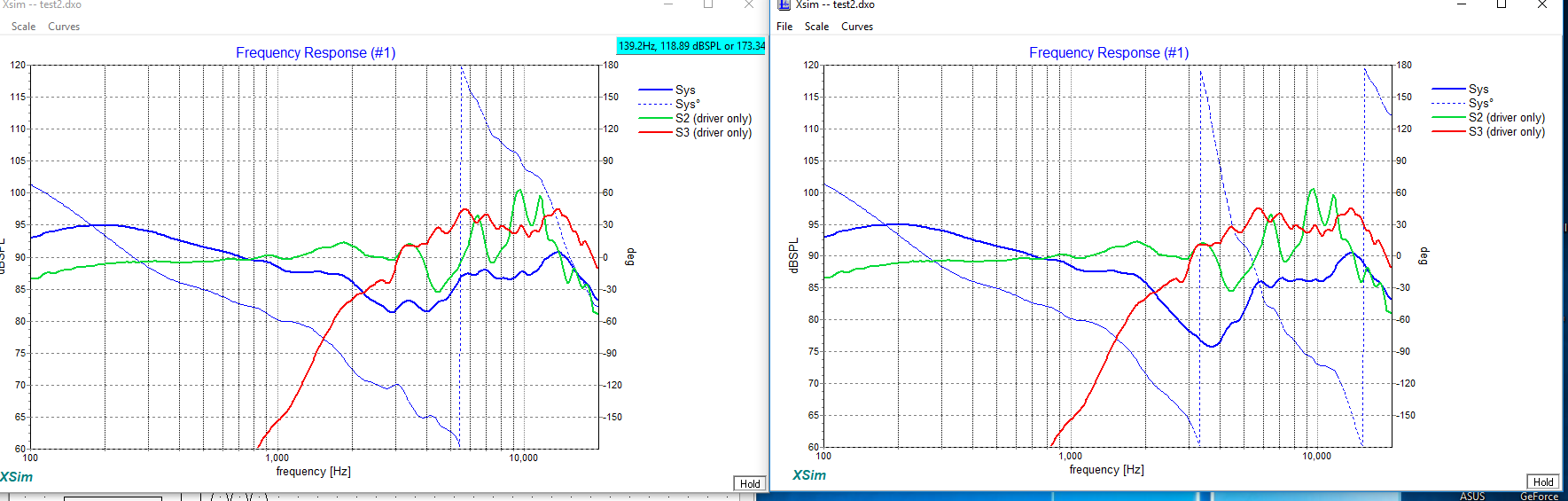Open the Scale menu in right window
The image size is (1568, 501).
(x=816, y=27)
